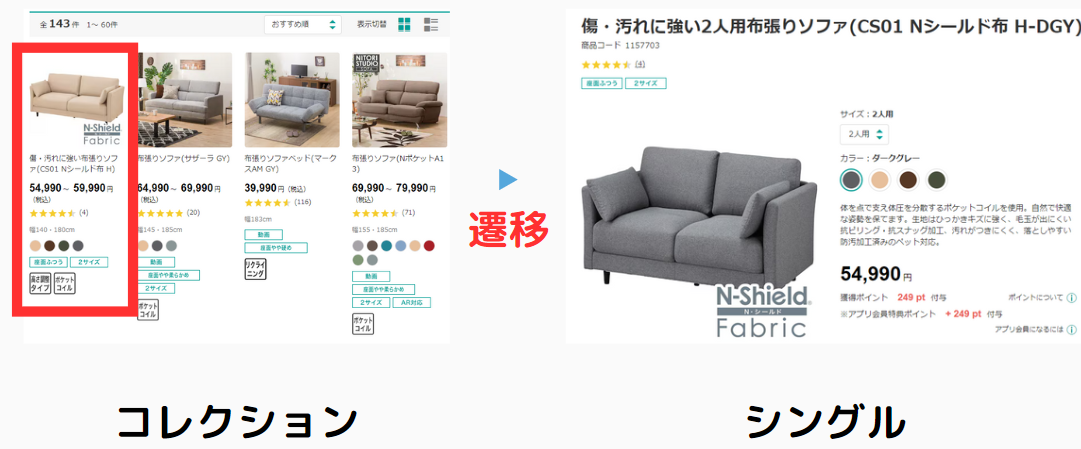Image resolution: width=1081 pixels, height=449 pixels.
Task: Switch to list view display icon
Action: (431, 25)
